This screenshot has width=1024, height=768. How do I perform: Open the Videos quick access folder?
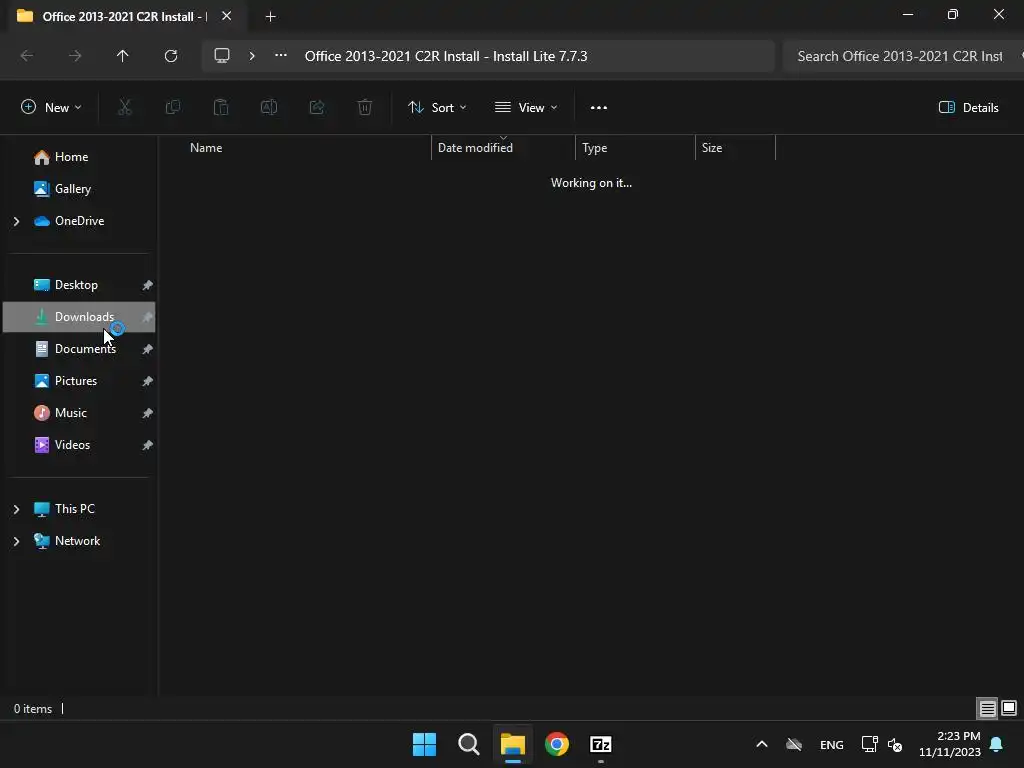tap(78, 445)
